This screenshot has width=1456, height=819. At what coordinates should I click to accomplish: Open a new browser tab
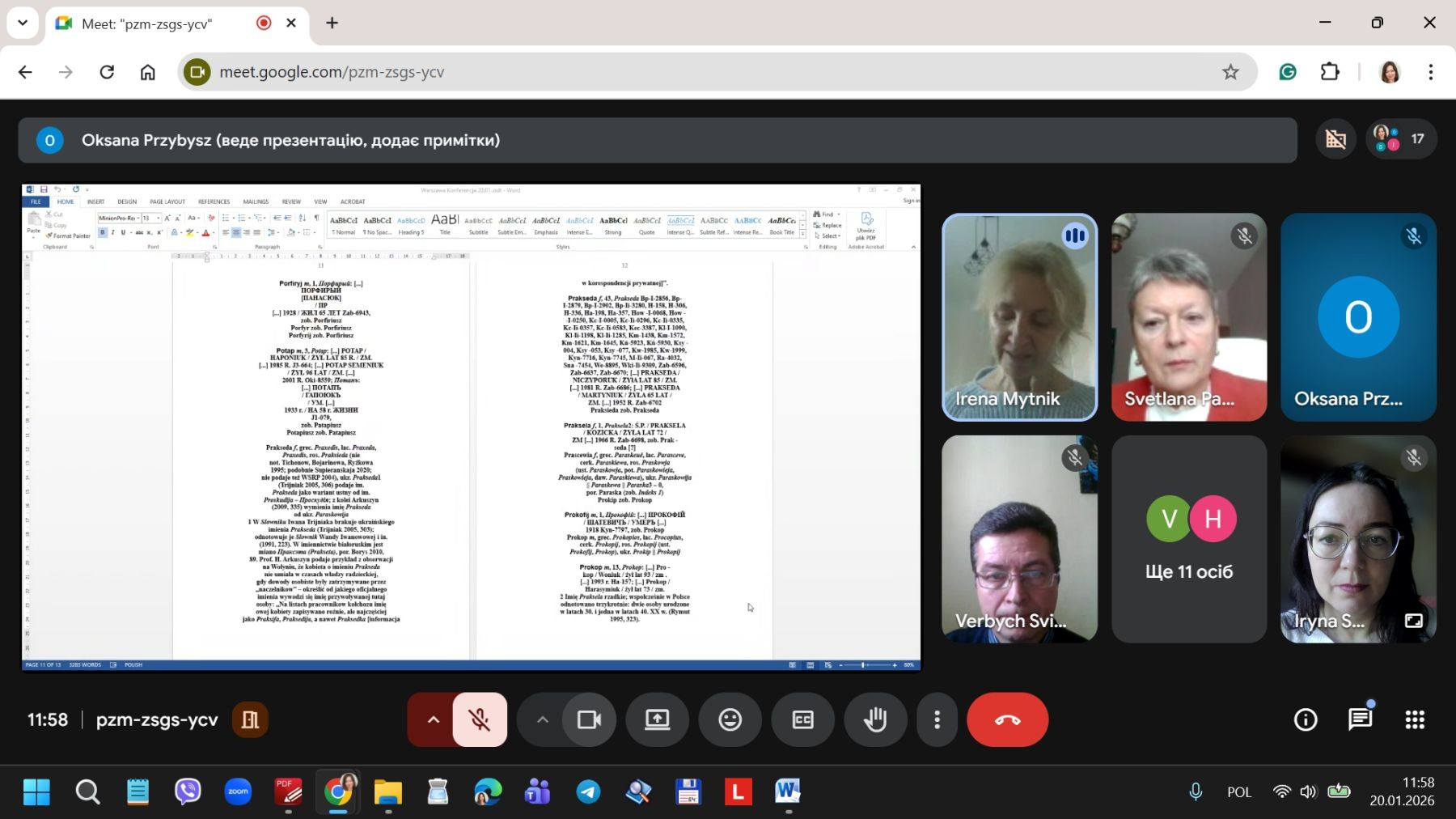click(x=332, y=23)
